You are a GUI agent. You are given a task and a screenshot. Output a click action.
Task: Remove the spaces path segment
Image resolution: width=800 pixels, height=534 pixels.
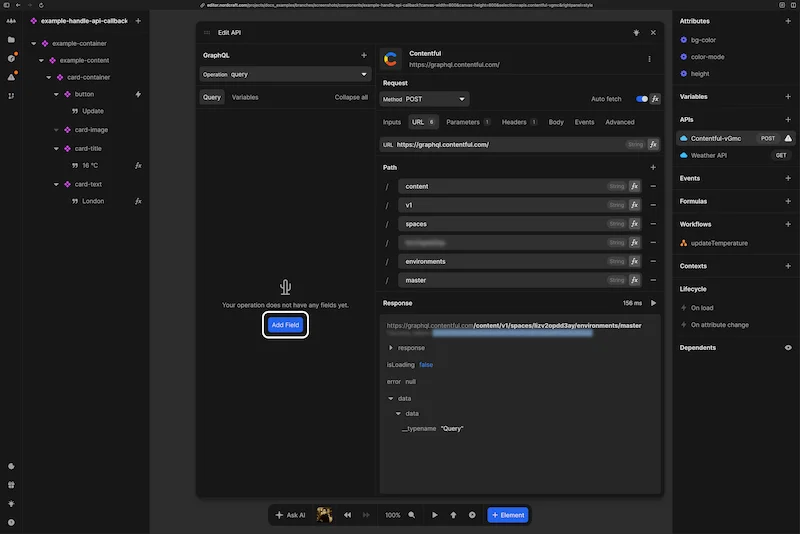(x=653, y=224)
